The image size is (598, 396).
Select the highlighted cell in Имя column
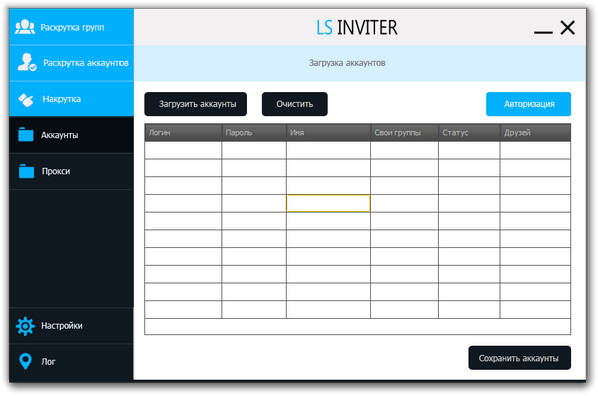(x=328, y=203)
